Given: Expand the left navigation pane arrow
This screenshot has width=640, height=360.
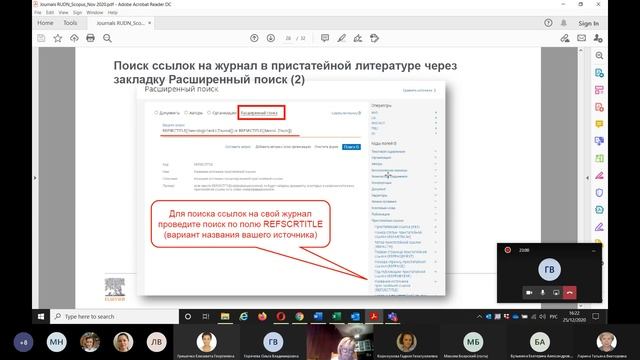Looking at the screenshot, I should pyautogui.click(x=35, y=178).
